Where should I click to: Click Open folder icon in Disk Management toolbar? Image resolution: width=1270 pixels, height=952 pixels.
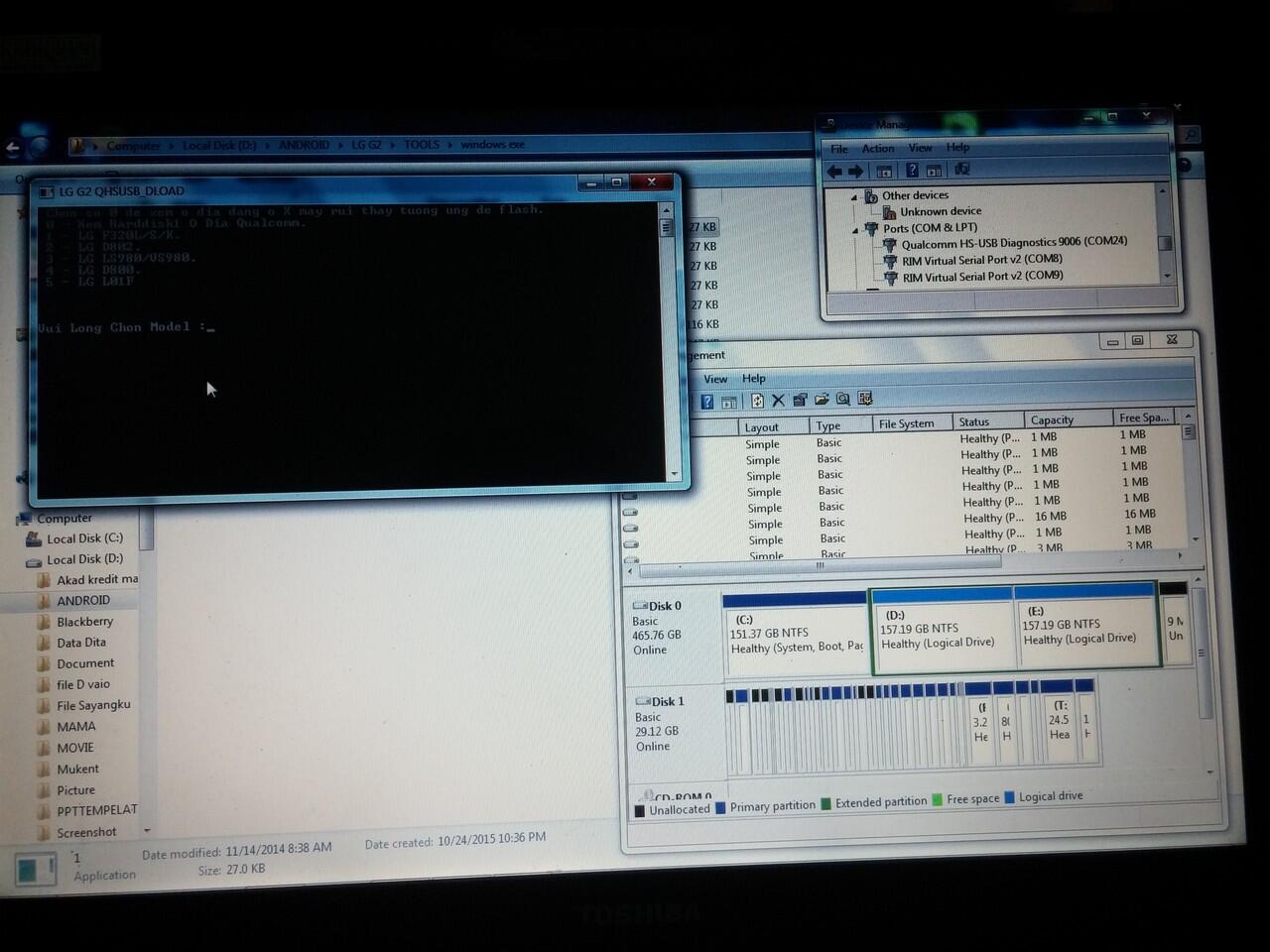pos(822,400)
